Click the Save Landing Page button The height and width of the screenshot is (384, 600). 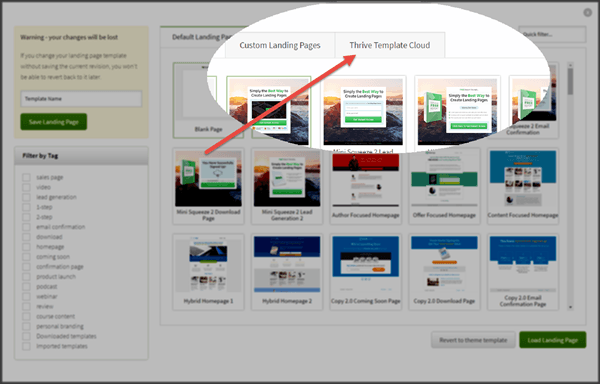tap(54, 122)
